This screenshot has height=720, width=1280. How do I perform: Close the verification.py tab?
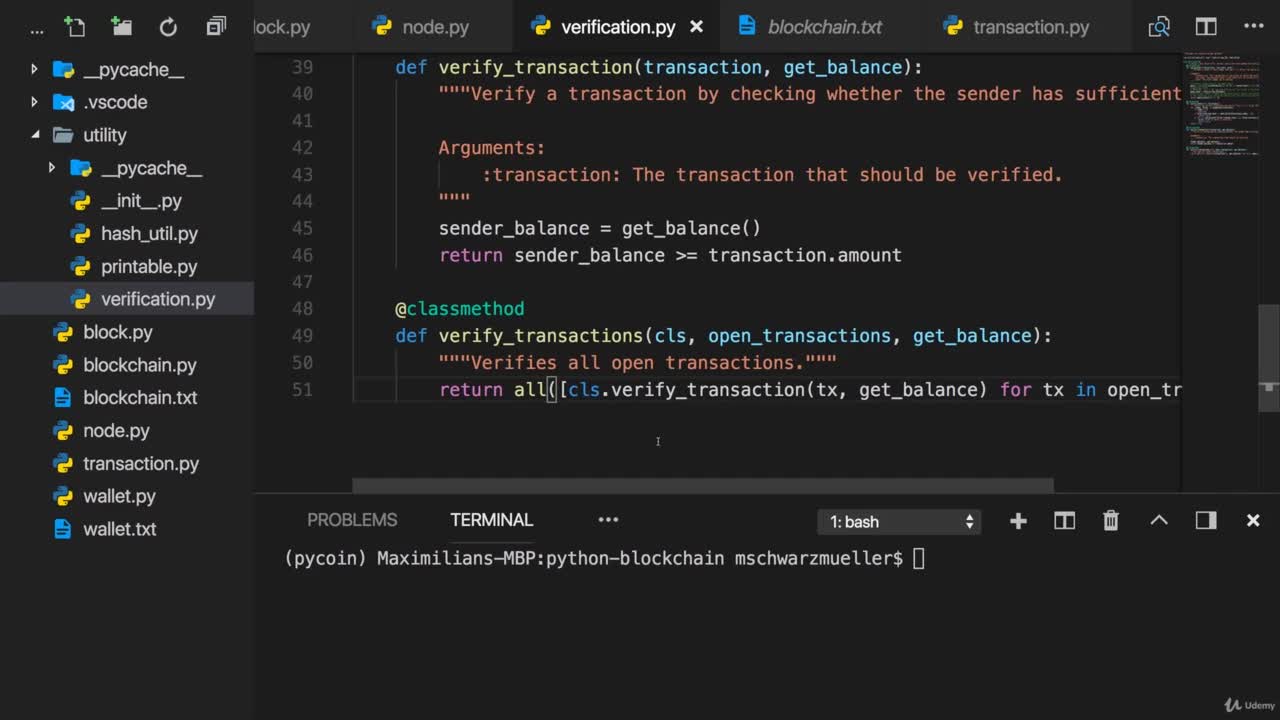coord(697,27)
